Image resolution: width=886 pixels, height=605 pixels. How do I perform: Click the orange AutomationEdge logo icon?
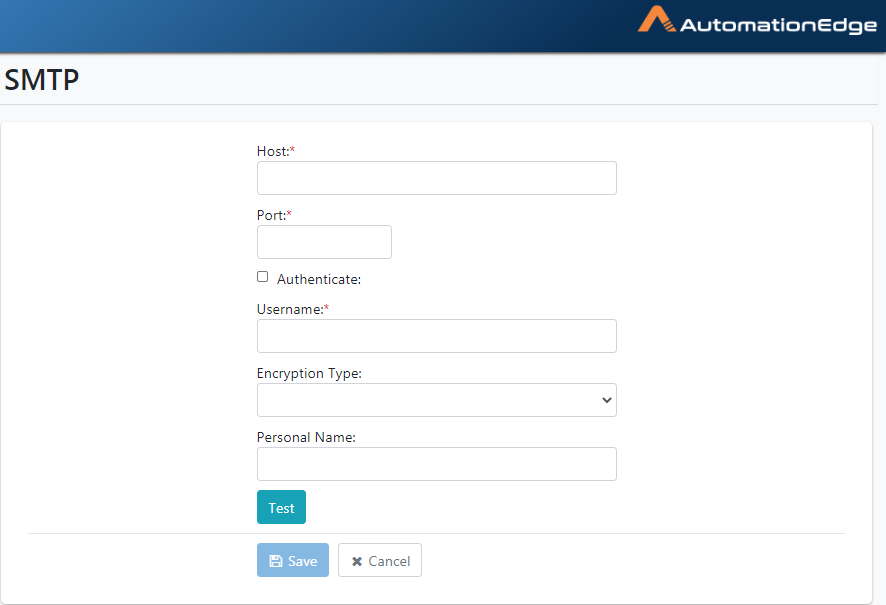pyautogui.click(x=657, y=19)
